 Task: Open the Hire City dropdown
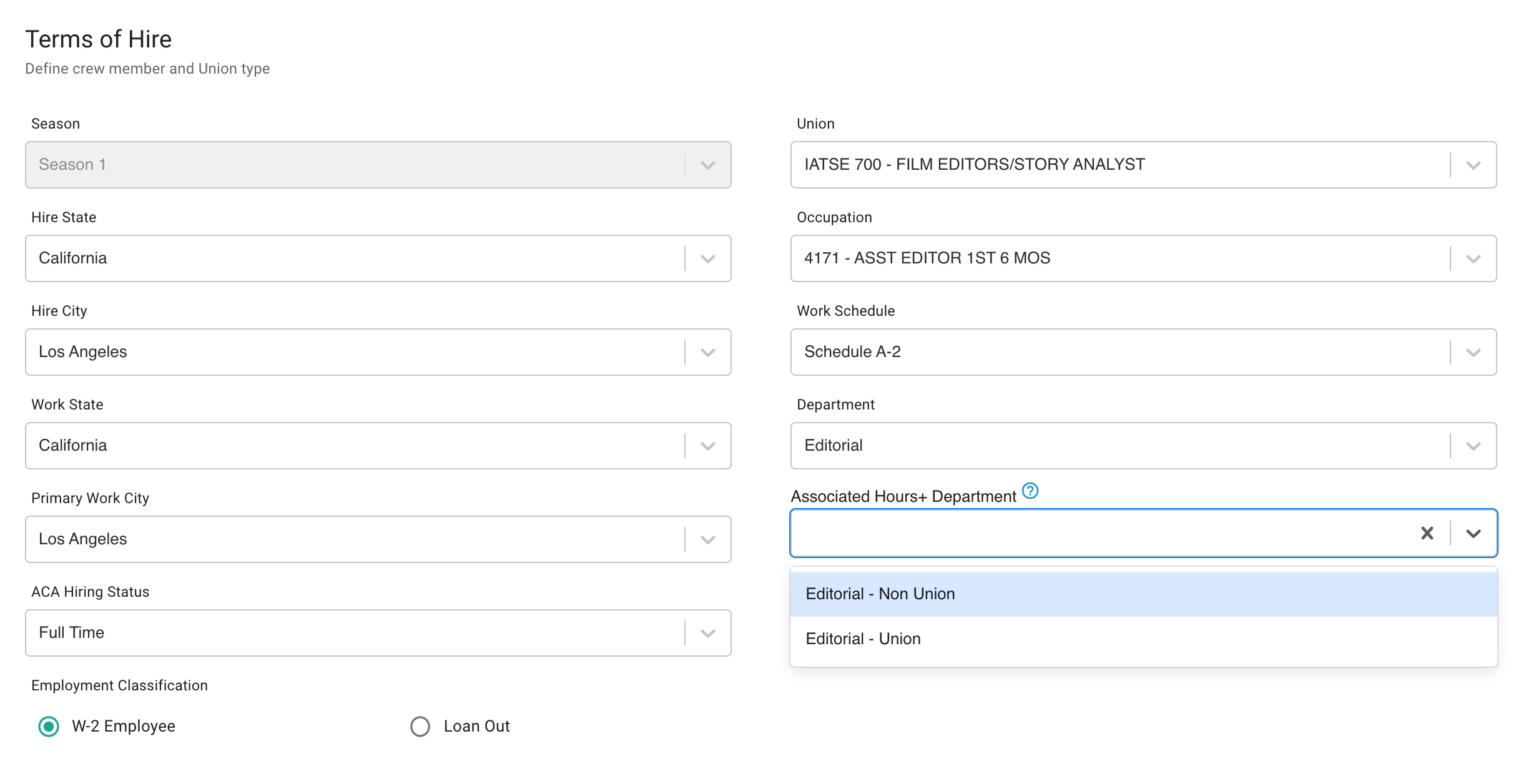pyautogui.click(x=707, y=352)
